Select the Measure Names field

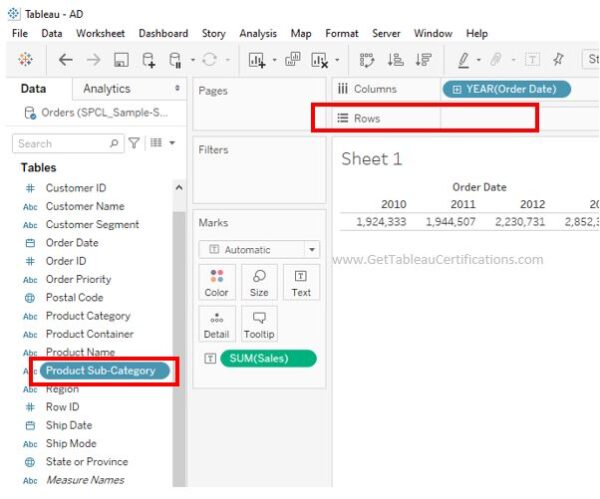pyautogui.click(x=85, y=480)
